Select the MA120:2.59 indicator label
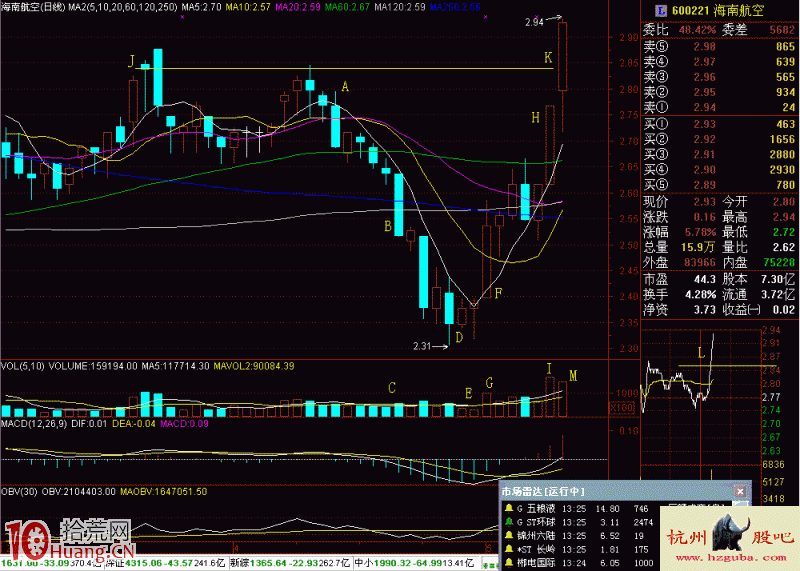Viewport: 800px width, 571px height. pos(399,7)
